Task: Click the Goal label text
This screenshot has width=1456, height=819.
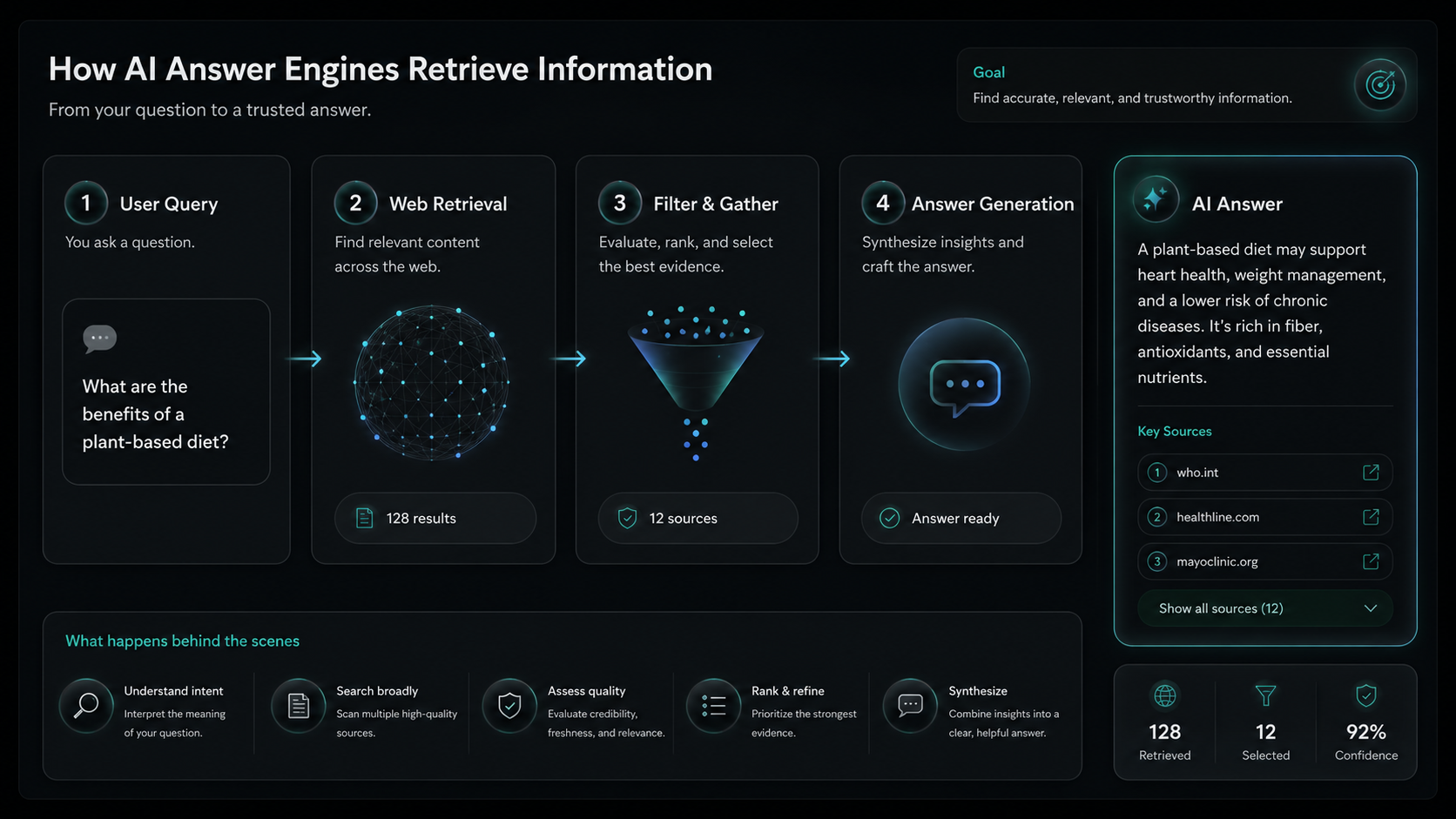Action: point(988,72)
